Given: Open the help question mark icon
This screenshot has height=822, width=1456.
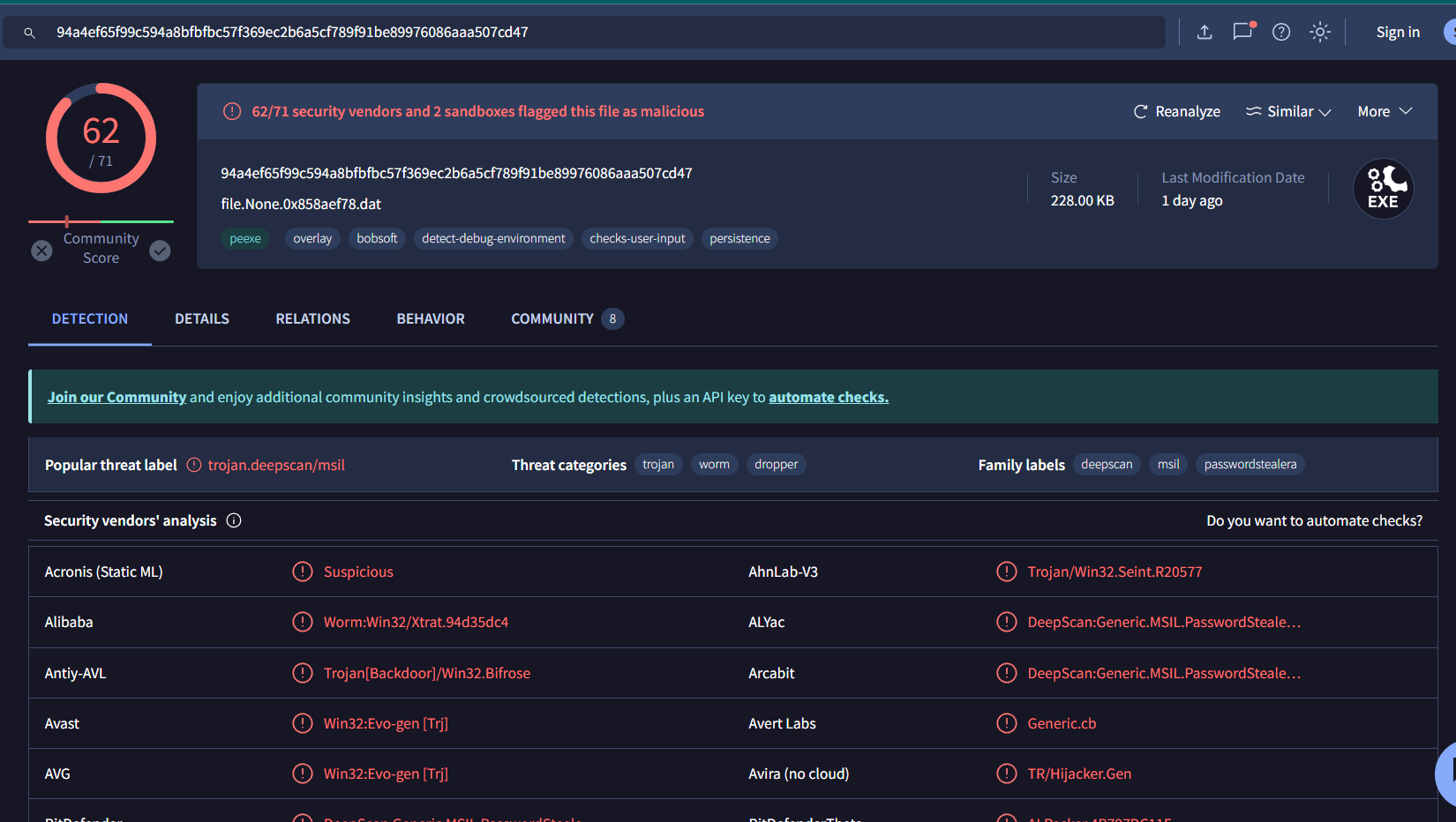Looking at the screenshot, I should (1281, 33).
